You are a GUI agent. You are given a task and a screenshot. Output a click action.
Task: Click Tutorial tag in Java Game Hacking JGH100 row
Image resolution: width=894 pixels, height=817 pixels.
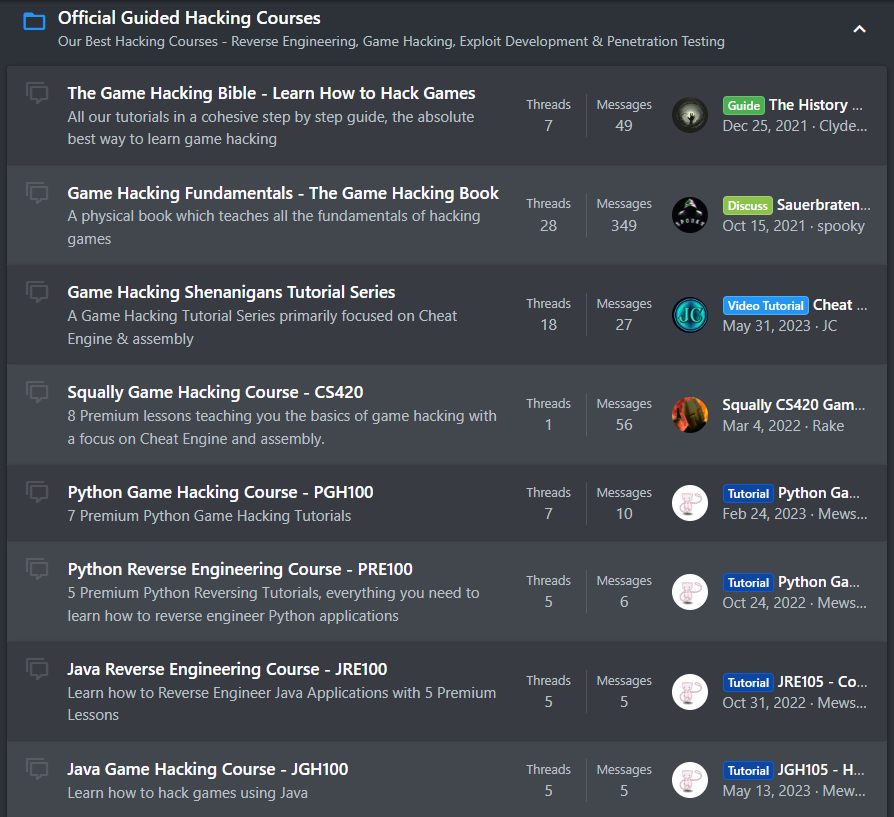tap(748, 771)
